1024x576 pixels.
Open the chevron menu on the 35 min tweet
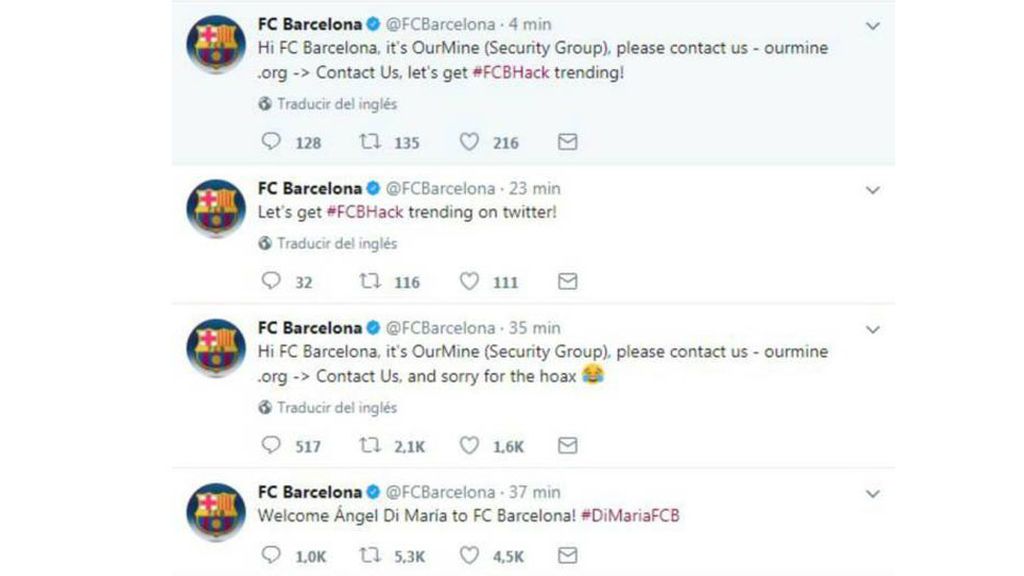point(872,330)
